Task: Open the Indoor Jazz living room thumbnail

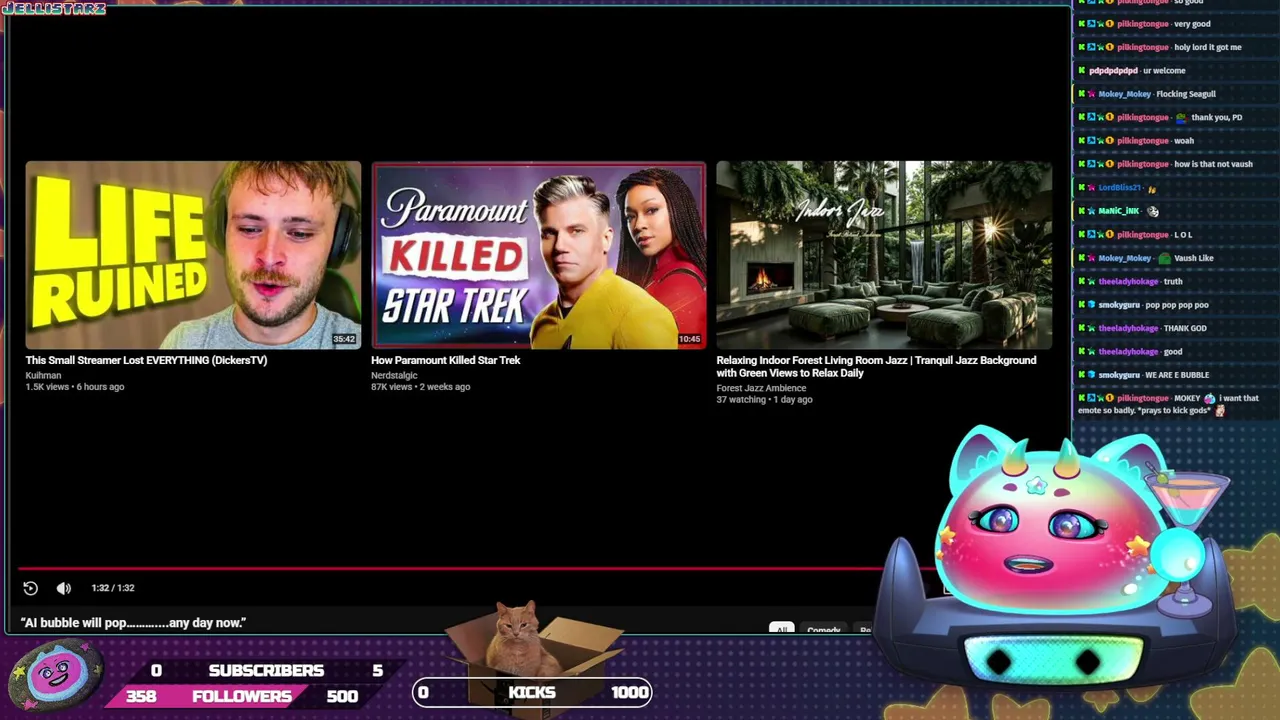Action: click(884, 255)
